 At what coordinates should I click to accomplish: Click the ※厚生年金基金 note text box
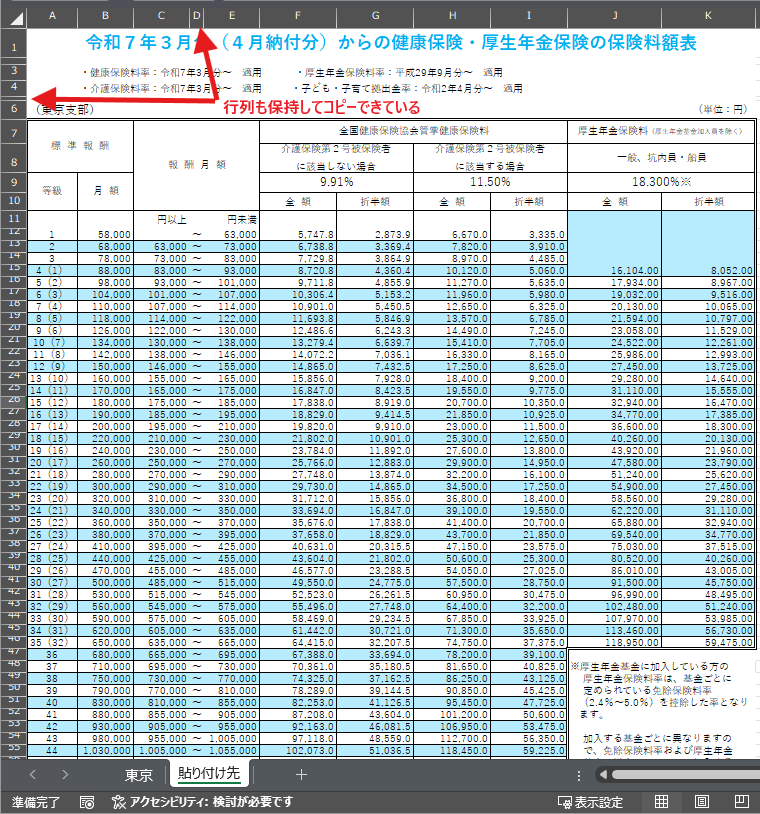coord(660,704)
